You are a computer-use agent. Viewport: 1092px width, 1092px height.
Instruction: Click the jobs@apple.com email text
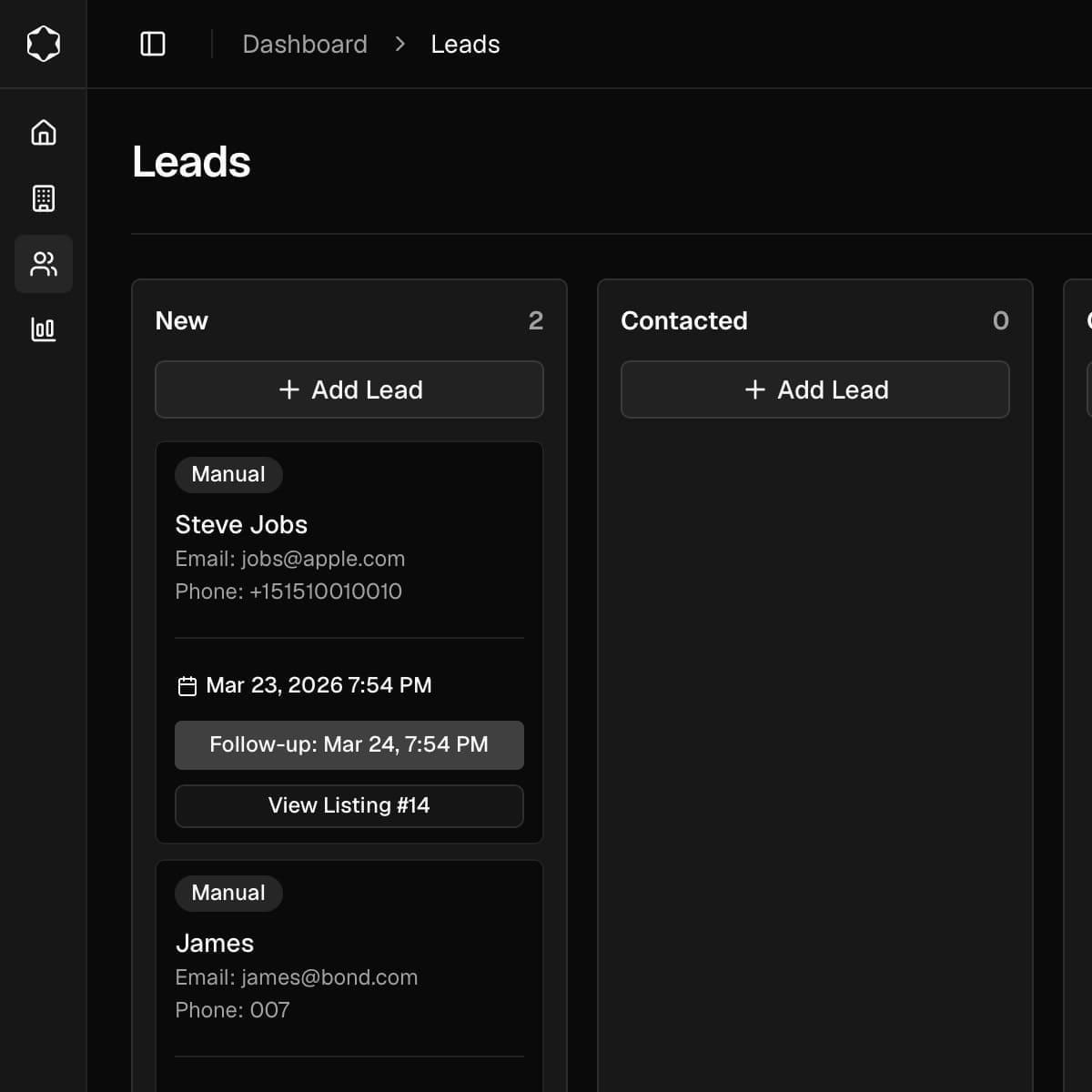click(x=322, y=559)
